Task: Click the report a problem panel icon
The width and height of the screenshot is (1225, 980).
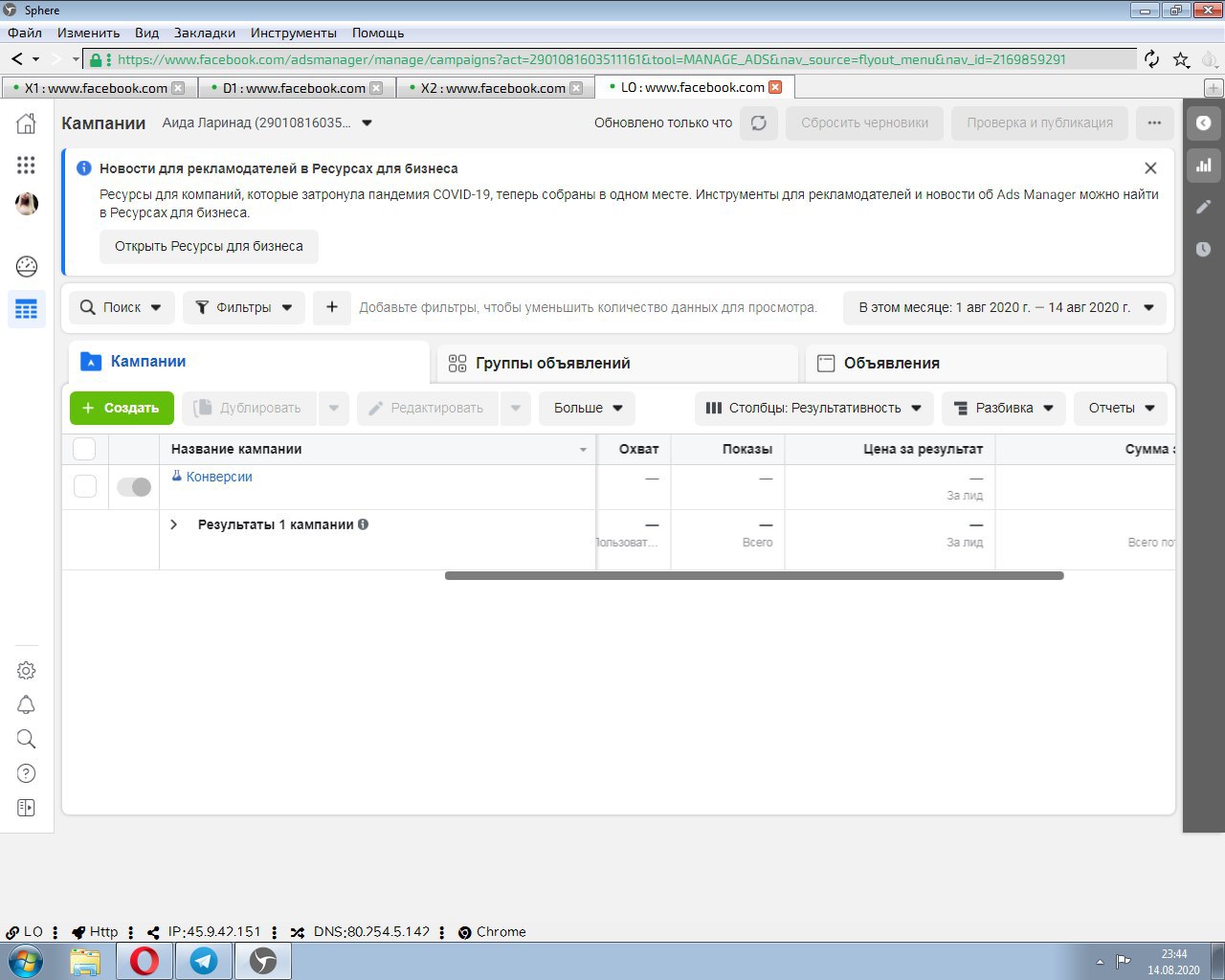Action: pyautogui.click(x=27, y=808)
